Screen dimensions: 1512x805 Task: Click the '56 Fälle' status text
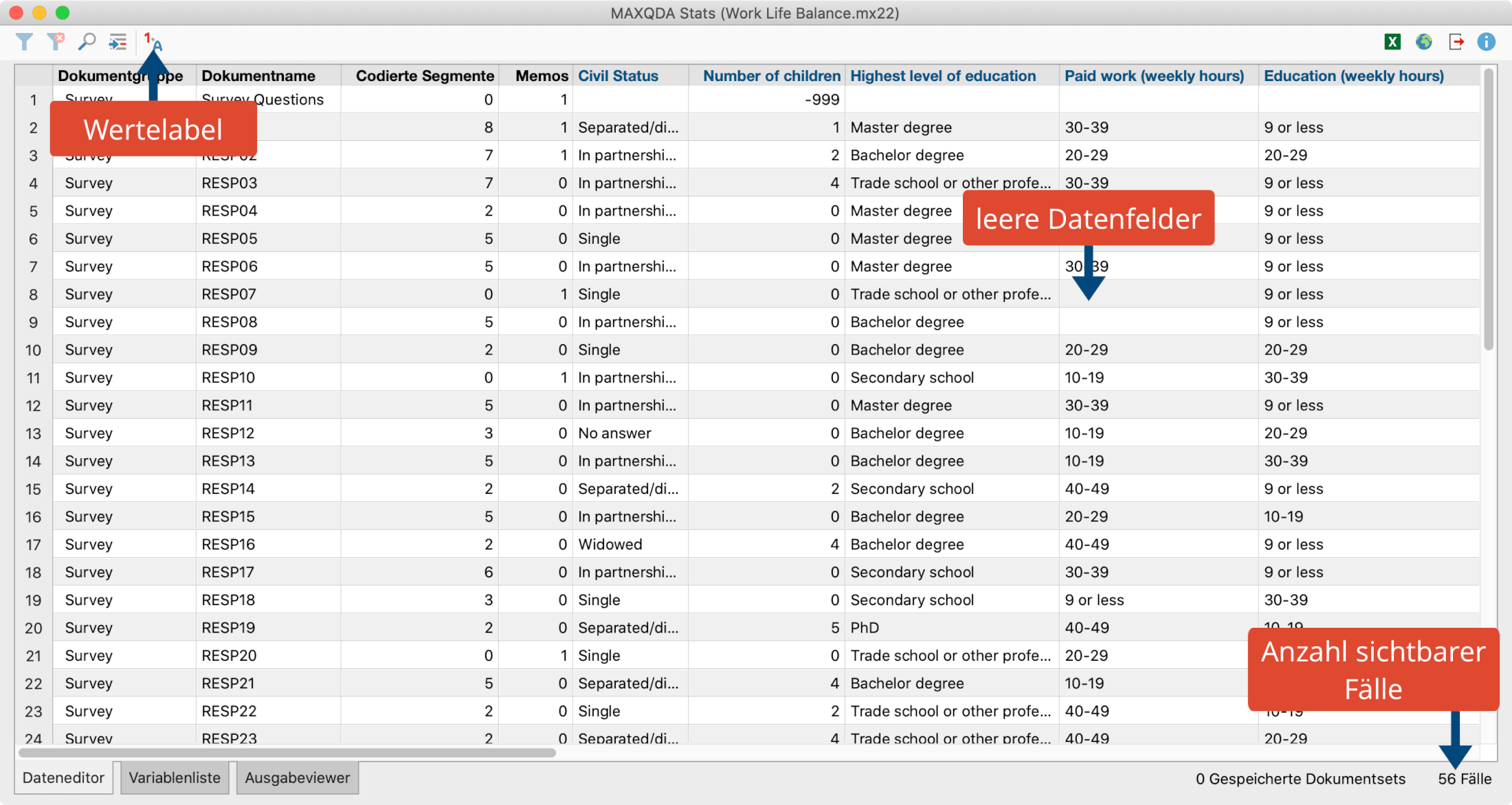1465,778
